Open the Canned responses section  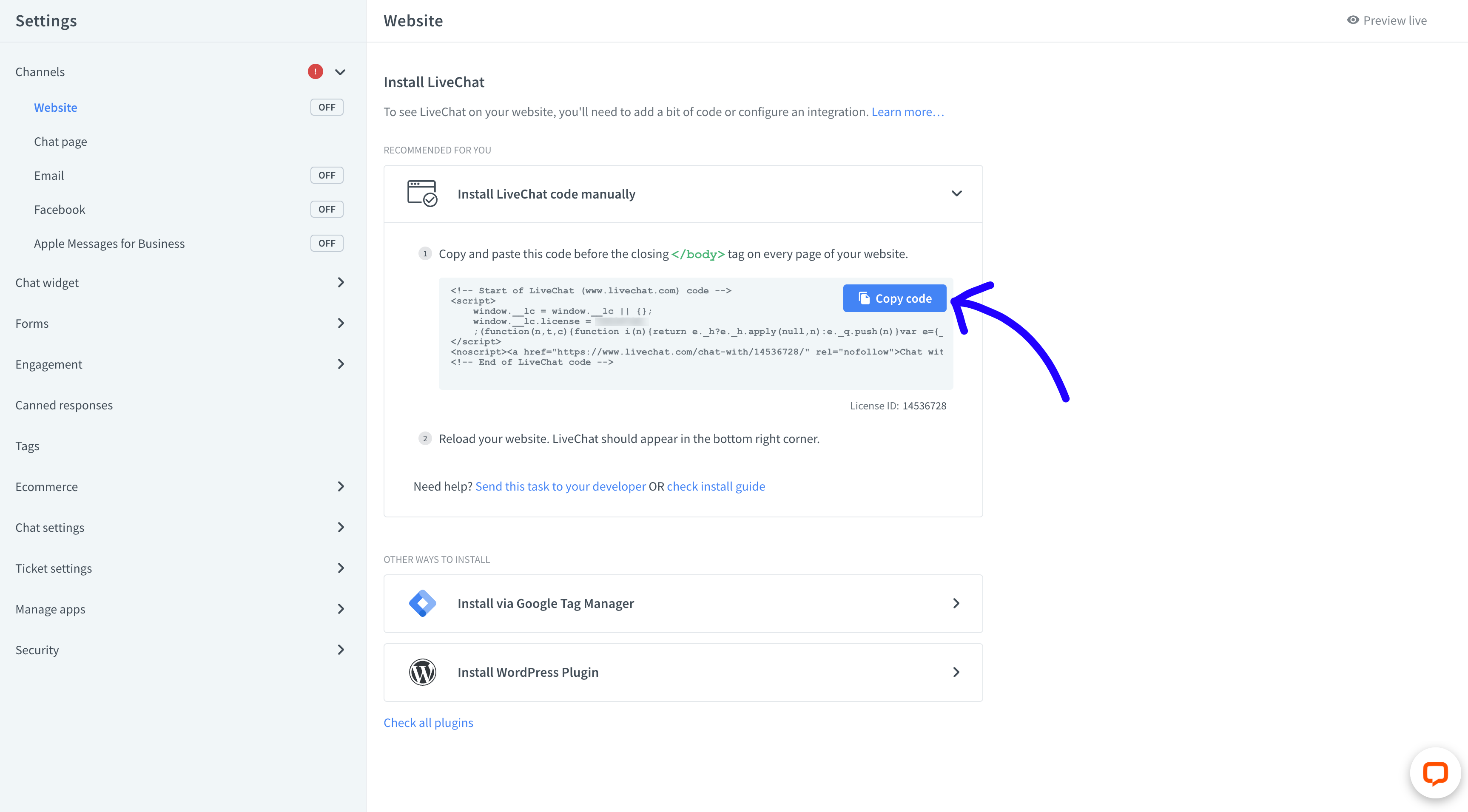click(64, 405)
